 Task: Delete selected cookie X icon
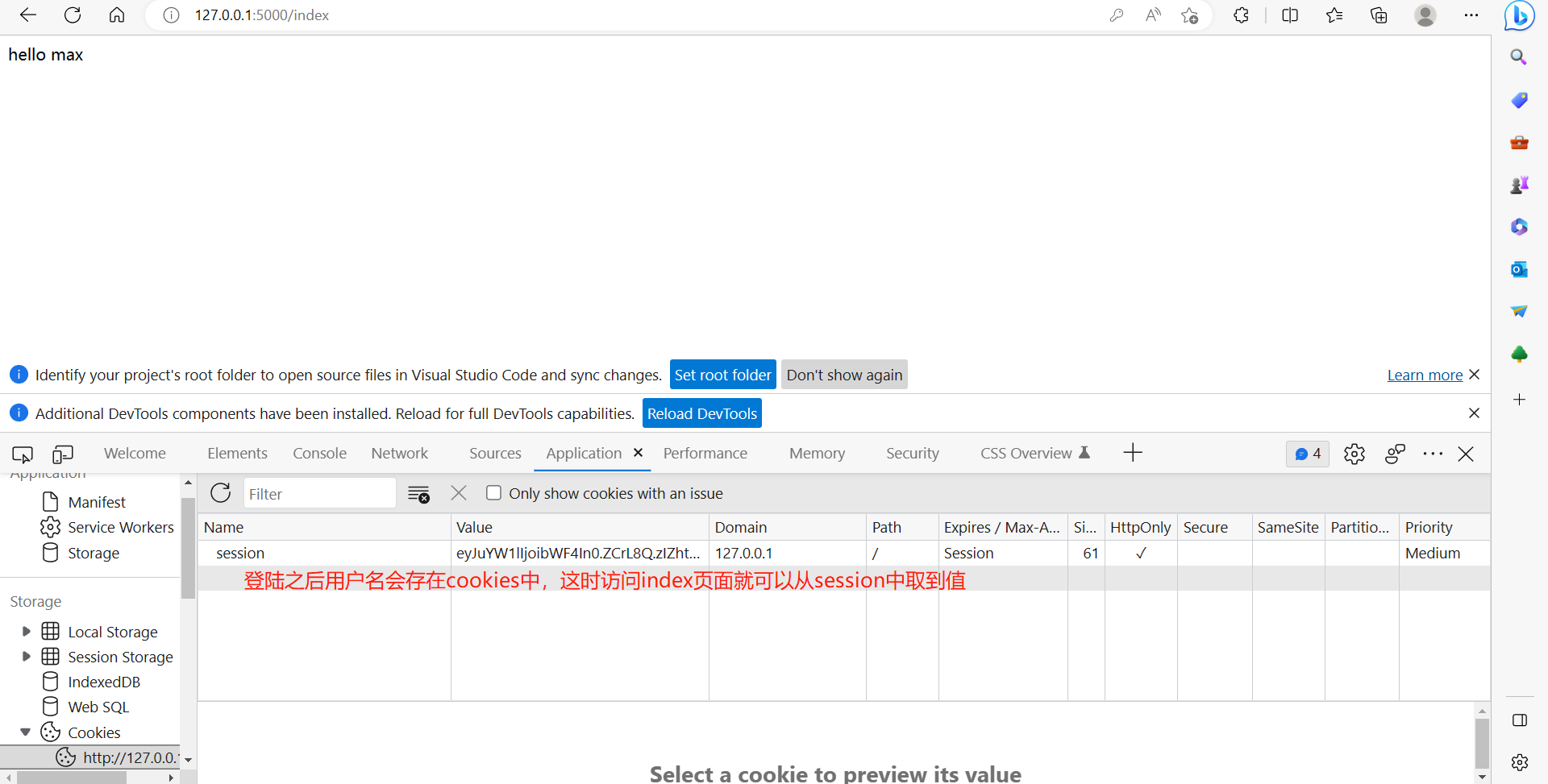pyautogui.click(x=459, y=493)
